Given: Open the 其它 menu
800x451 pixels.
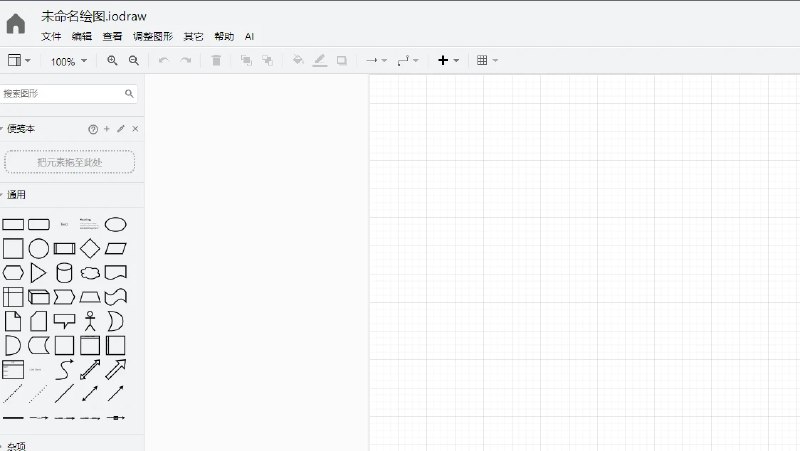Looking at the screenshot, I should (x=193, y=37).
